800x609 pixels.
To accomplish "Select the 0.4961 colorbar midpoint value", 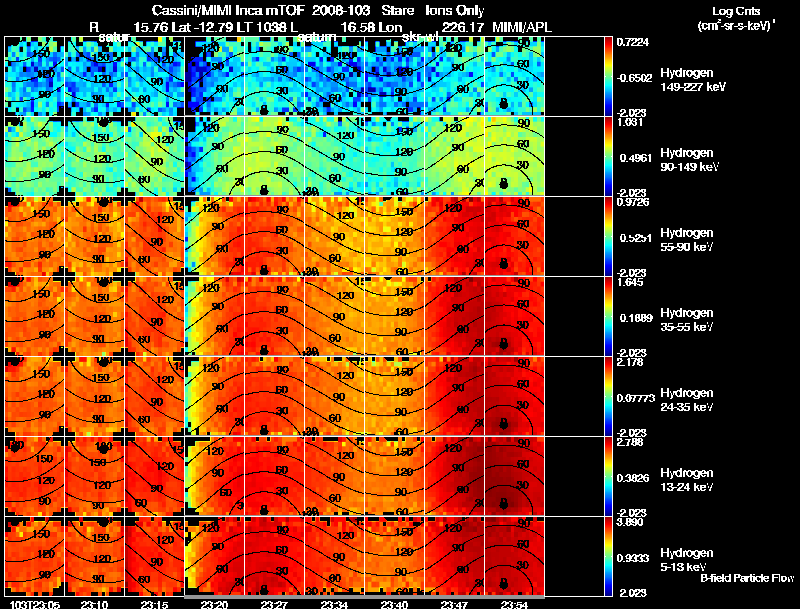I will coord(636,158).
